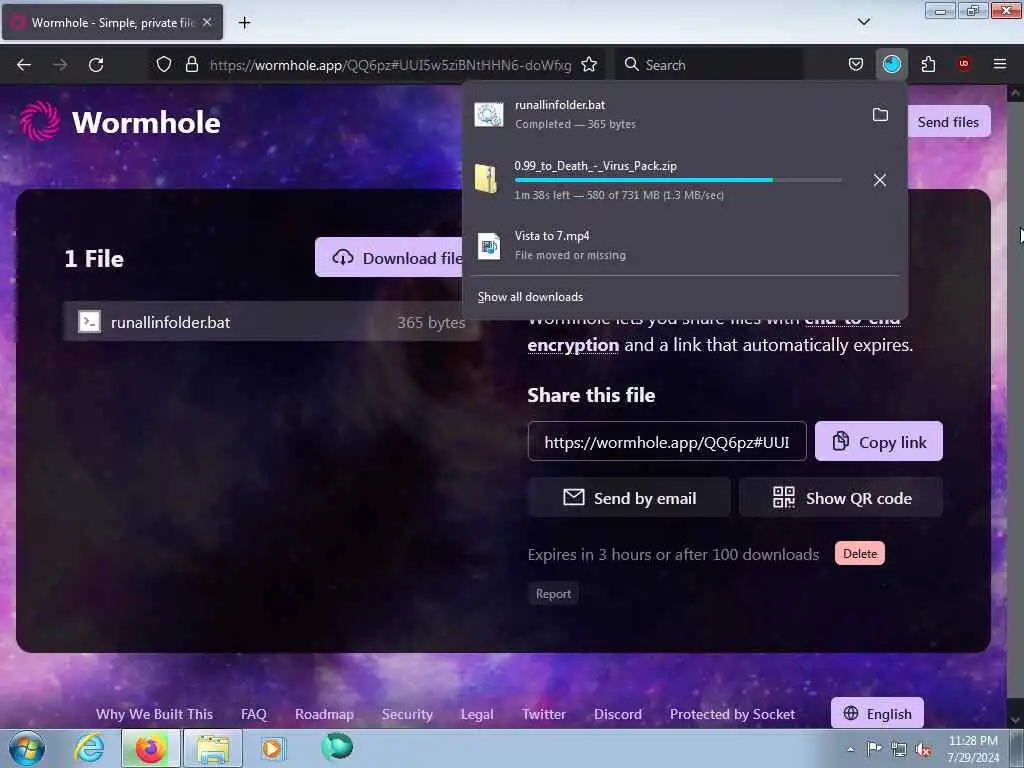Open the FAQ footer link

[x=253, y=714]
